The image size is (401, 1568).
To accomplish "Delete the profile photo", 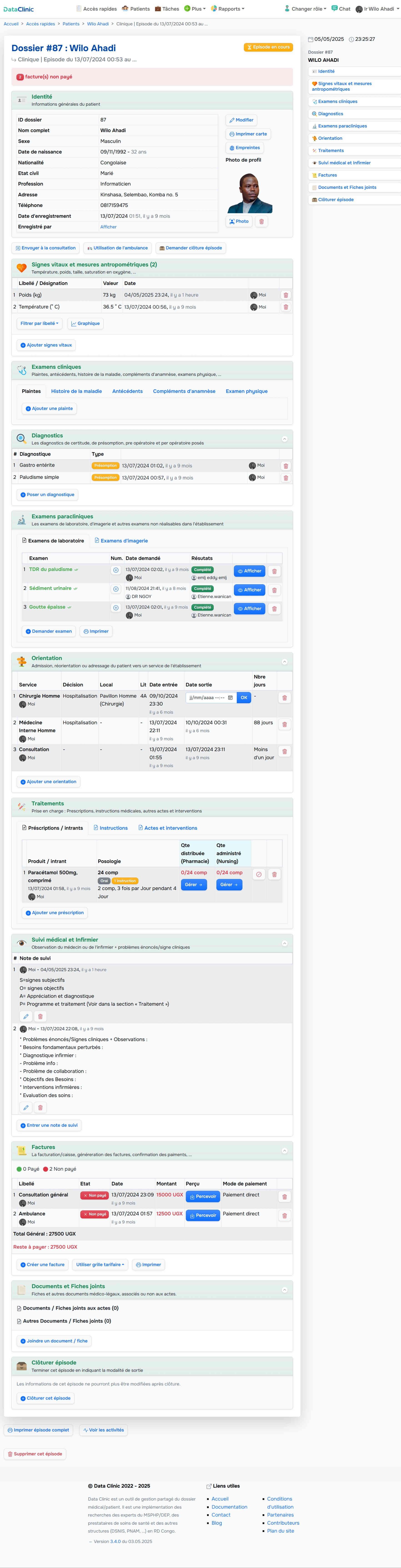I will coord(261,222).
